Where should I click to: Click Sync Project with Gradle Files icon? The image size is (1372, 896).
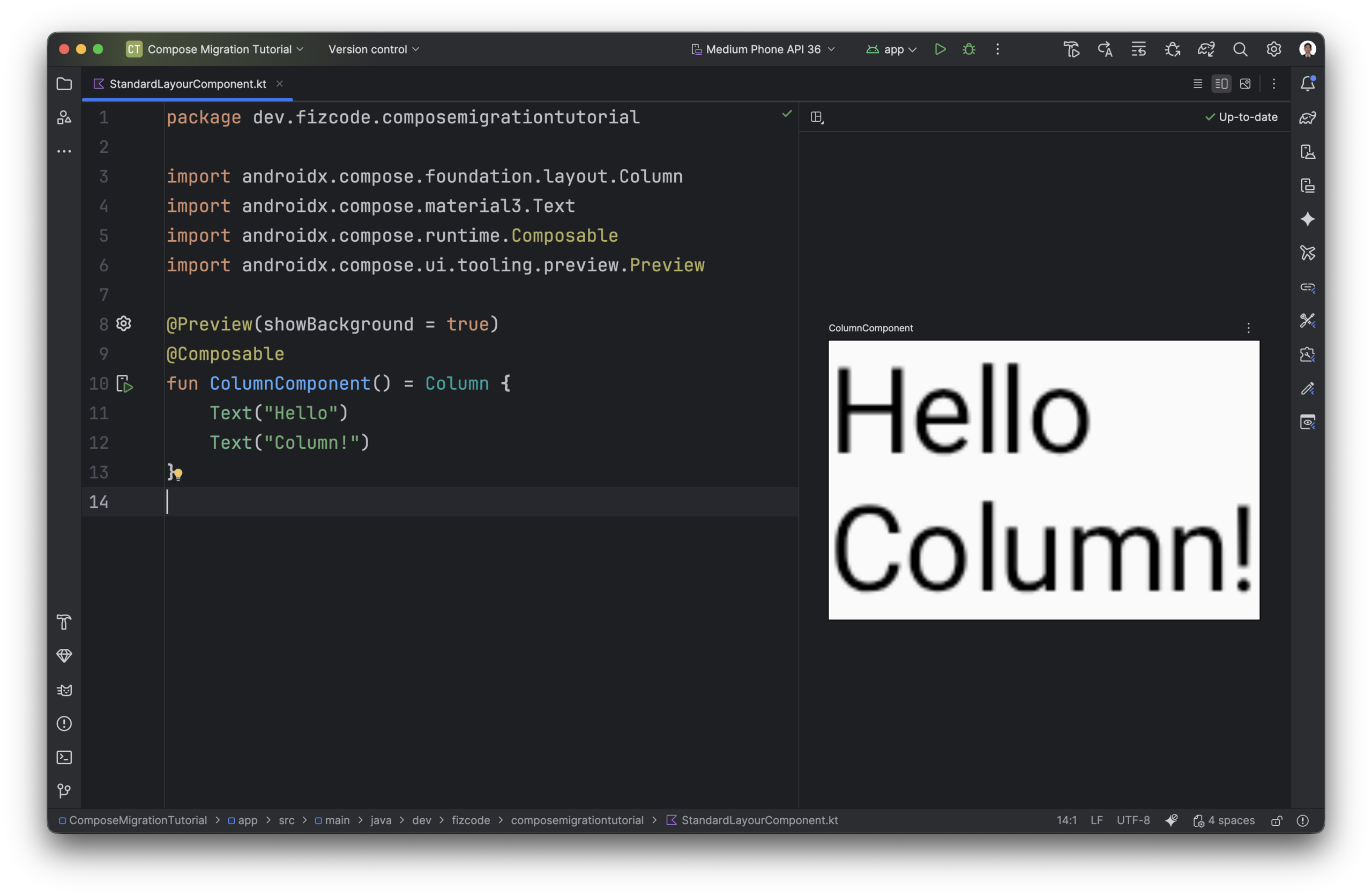1206,49
